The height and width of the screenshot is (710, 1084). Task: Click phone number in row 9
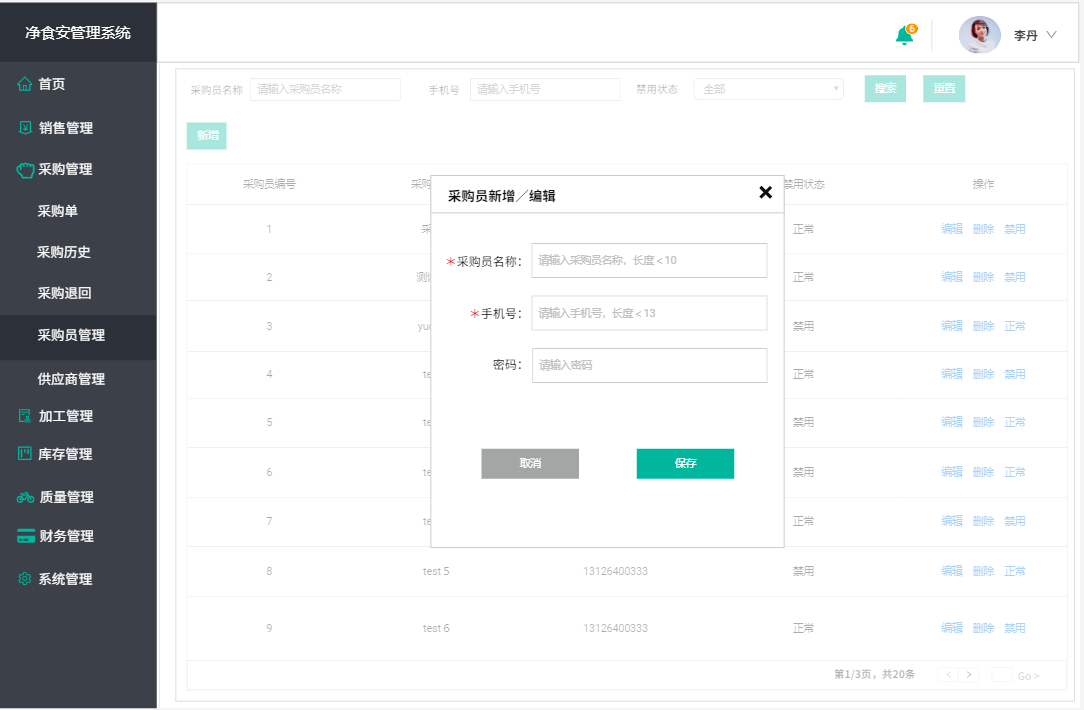coord(615,628)
